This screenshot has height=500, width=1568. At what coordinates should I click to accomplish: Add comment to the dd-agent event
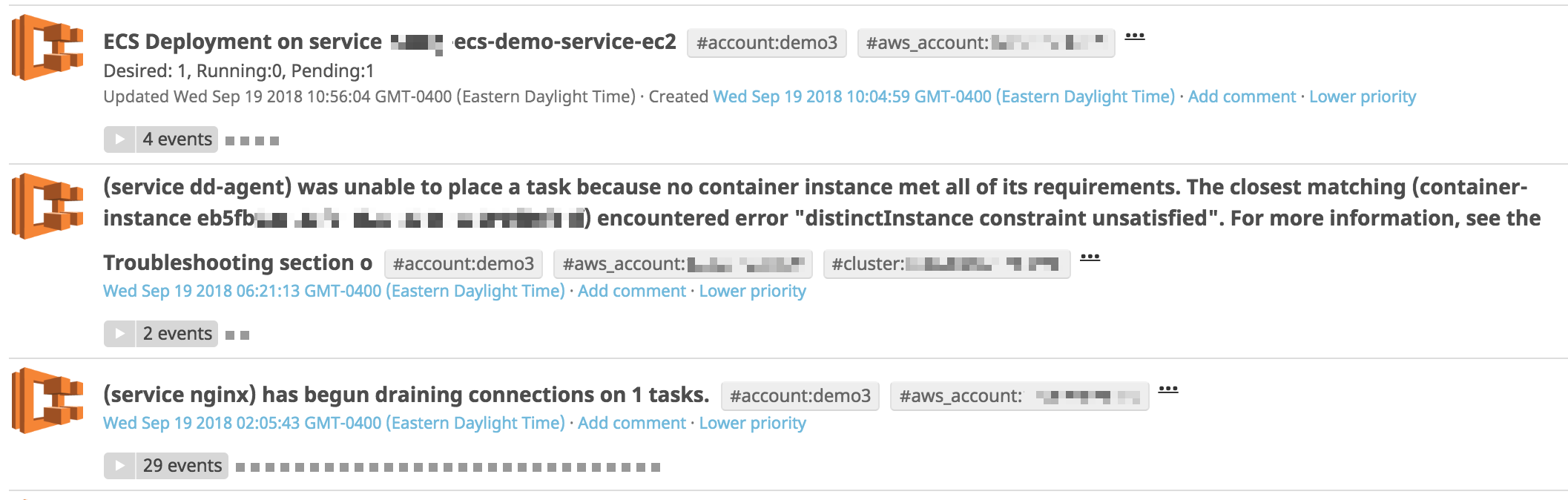coord(632,292)
